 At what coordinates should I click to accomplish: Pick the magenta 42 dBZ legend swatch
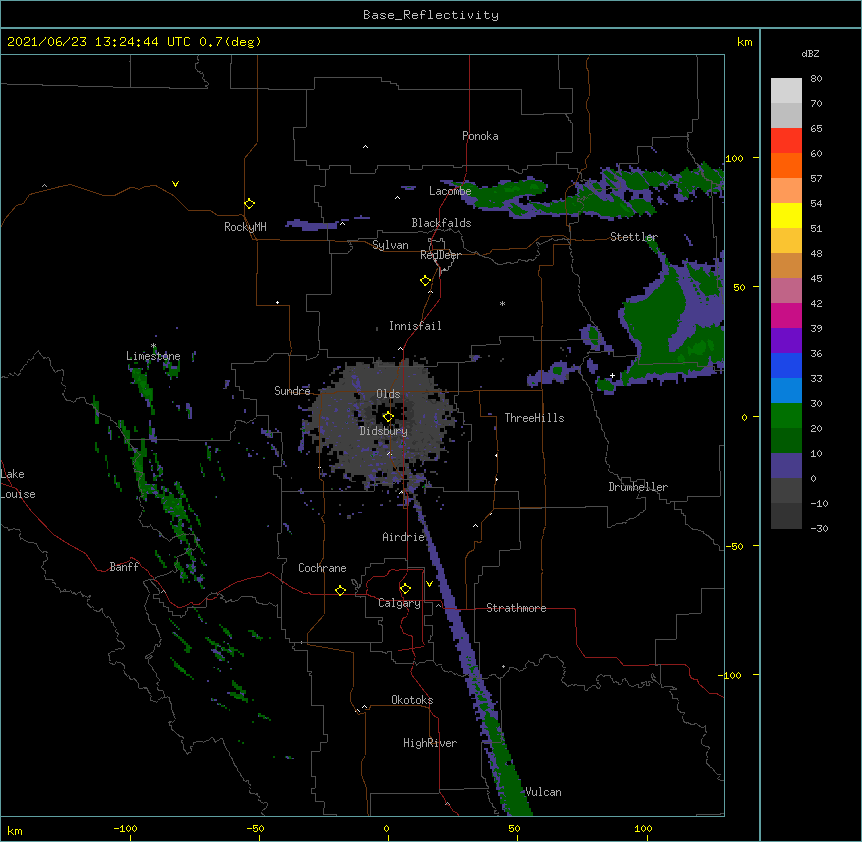[x=786, y=315]
